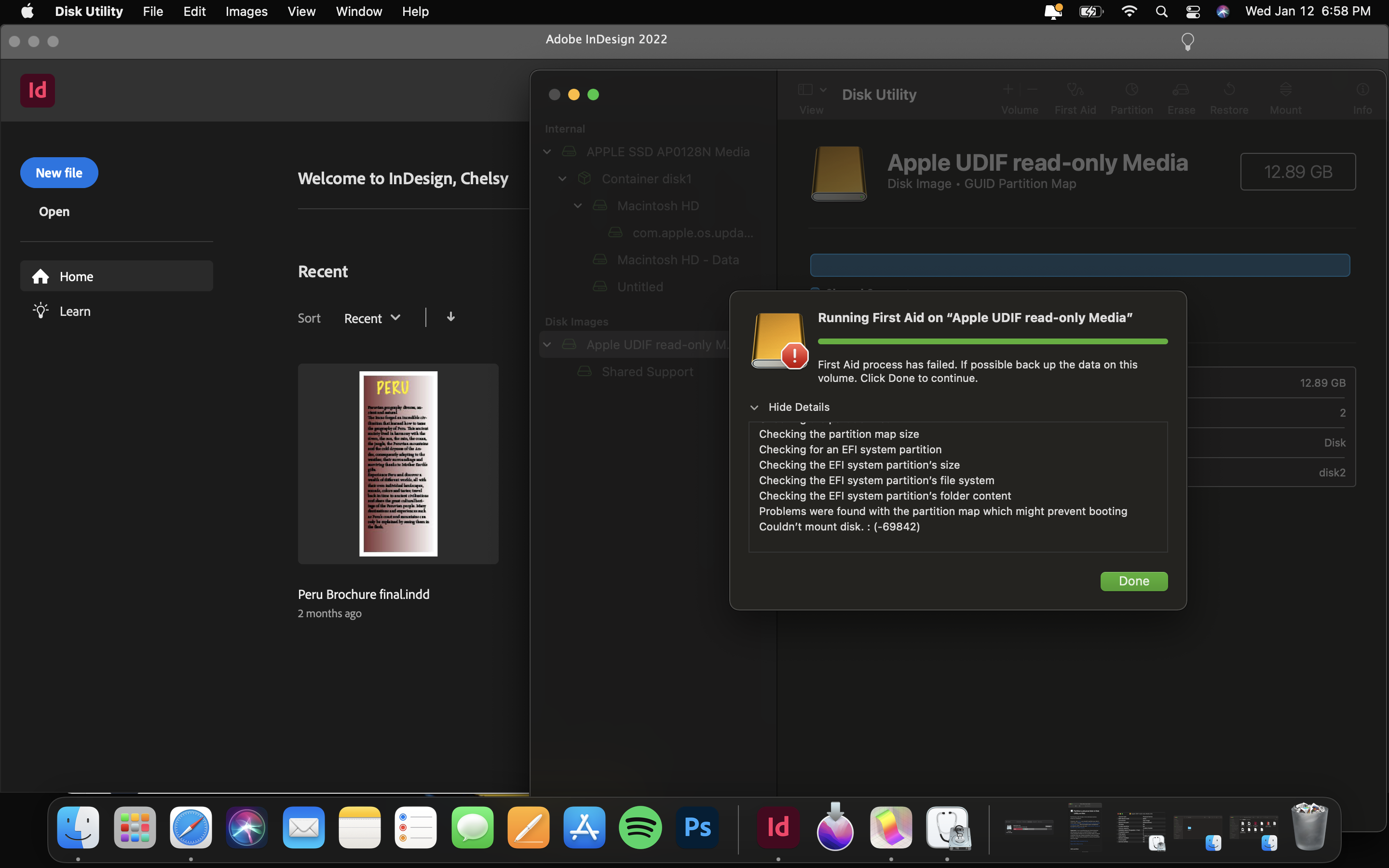
Task: Click the Wi-Fi icon in the menu bar
Action: pyautogui.click(x=1129, y=11)
